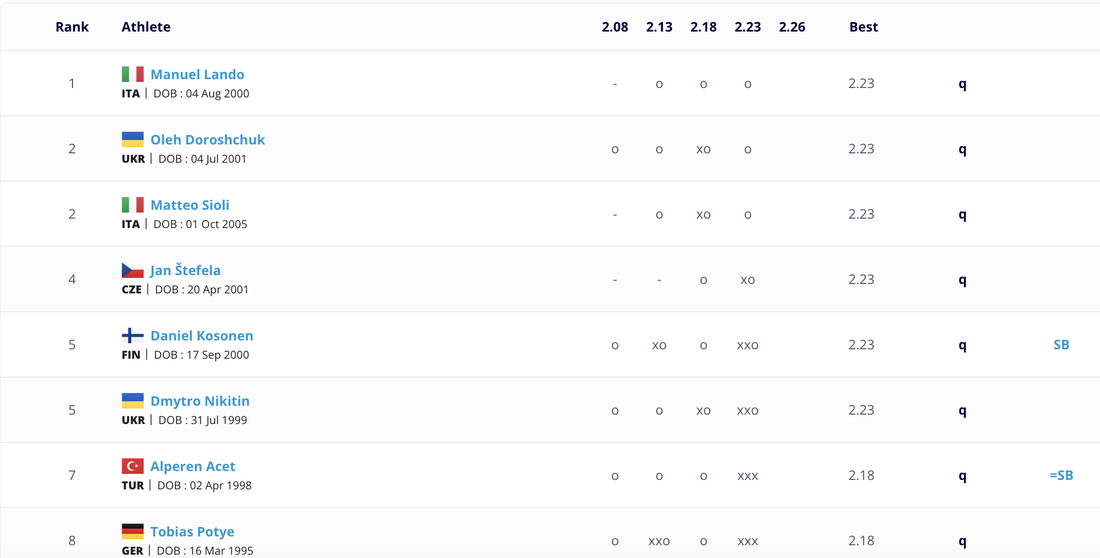Select the Jan Štefela name link
Image resolution: width=1100 pixels, height=558 pixels.
[185, 270]
